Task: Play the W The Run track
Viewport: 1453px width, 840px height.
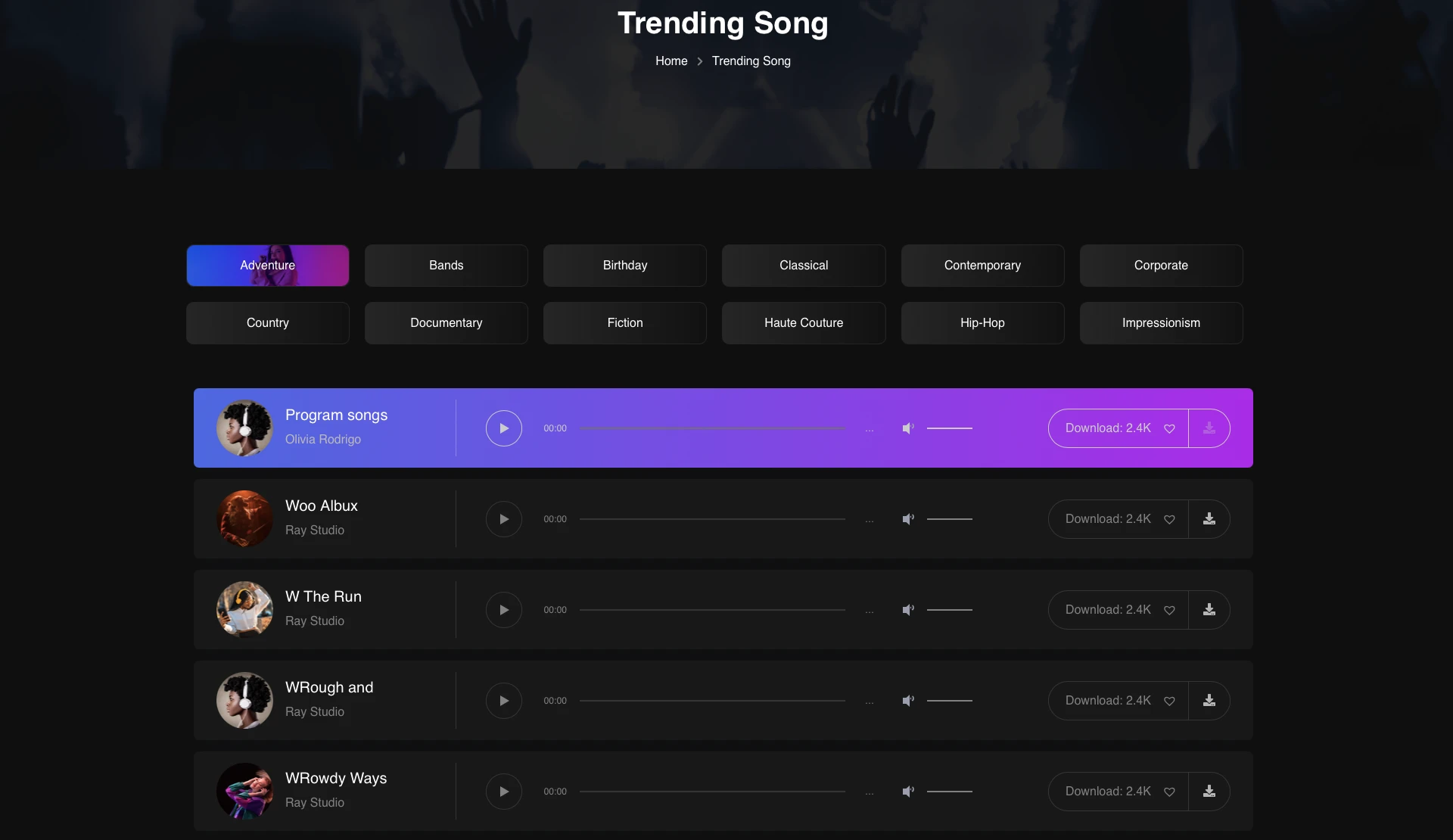Action: pyautogui.click(x=504, y=610)
